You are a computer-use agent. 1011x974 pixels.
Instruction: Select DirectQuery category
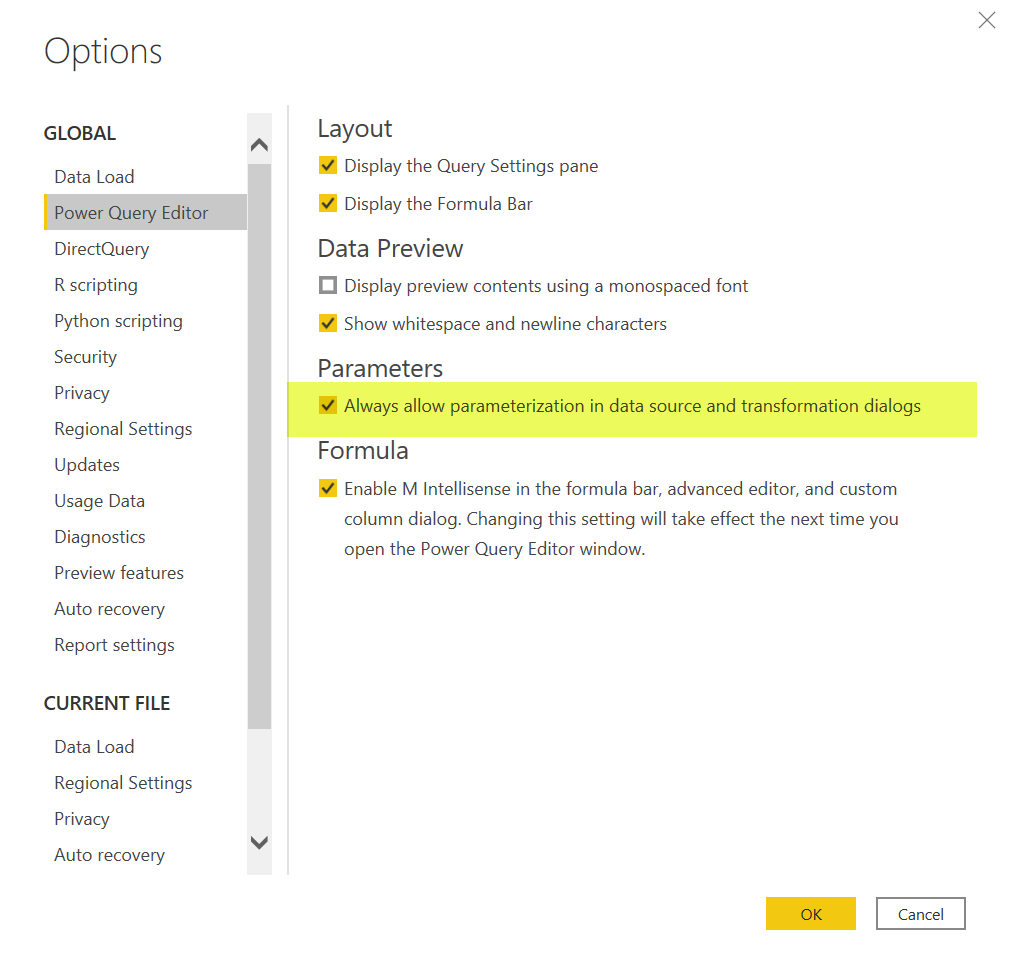pos(101,249)
